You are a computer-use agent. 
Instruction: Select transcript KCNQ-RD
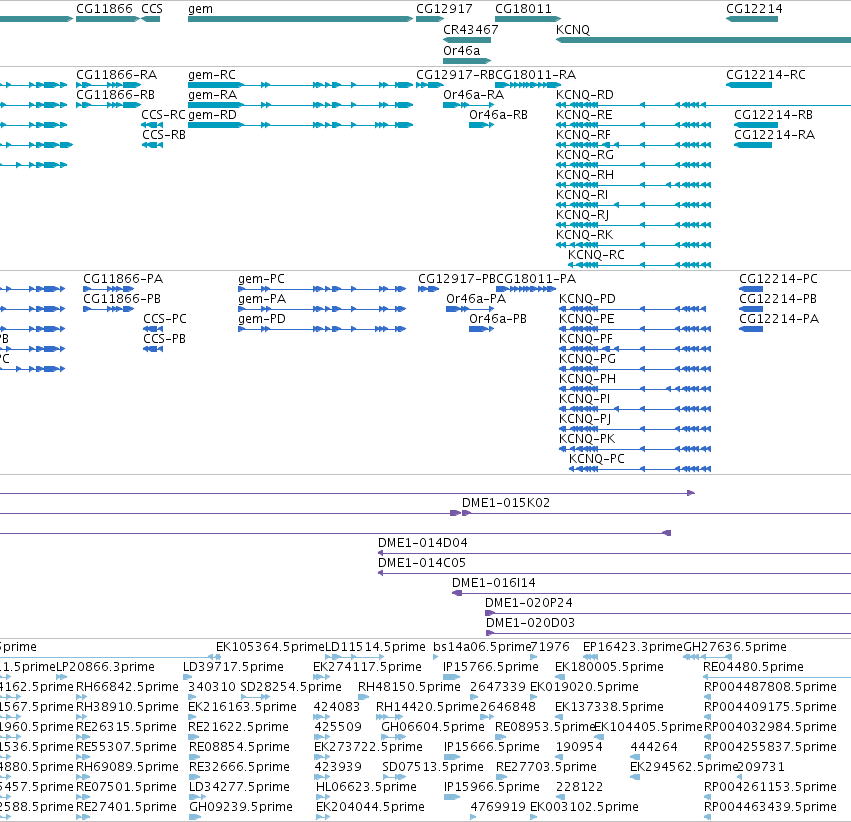coord(585,94)
